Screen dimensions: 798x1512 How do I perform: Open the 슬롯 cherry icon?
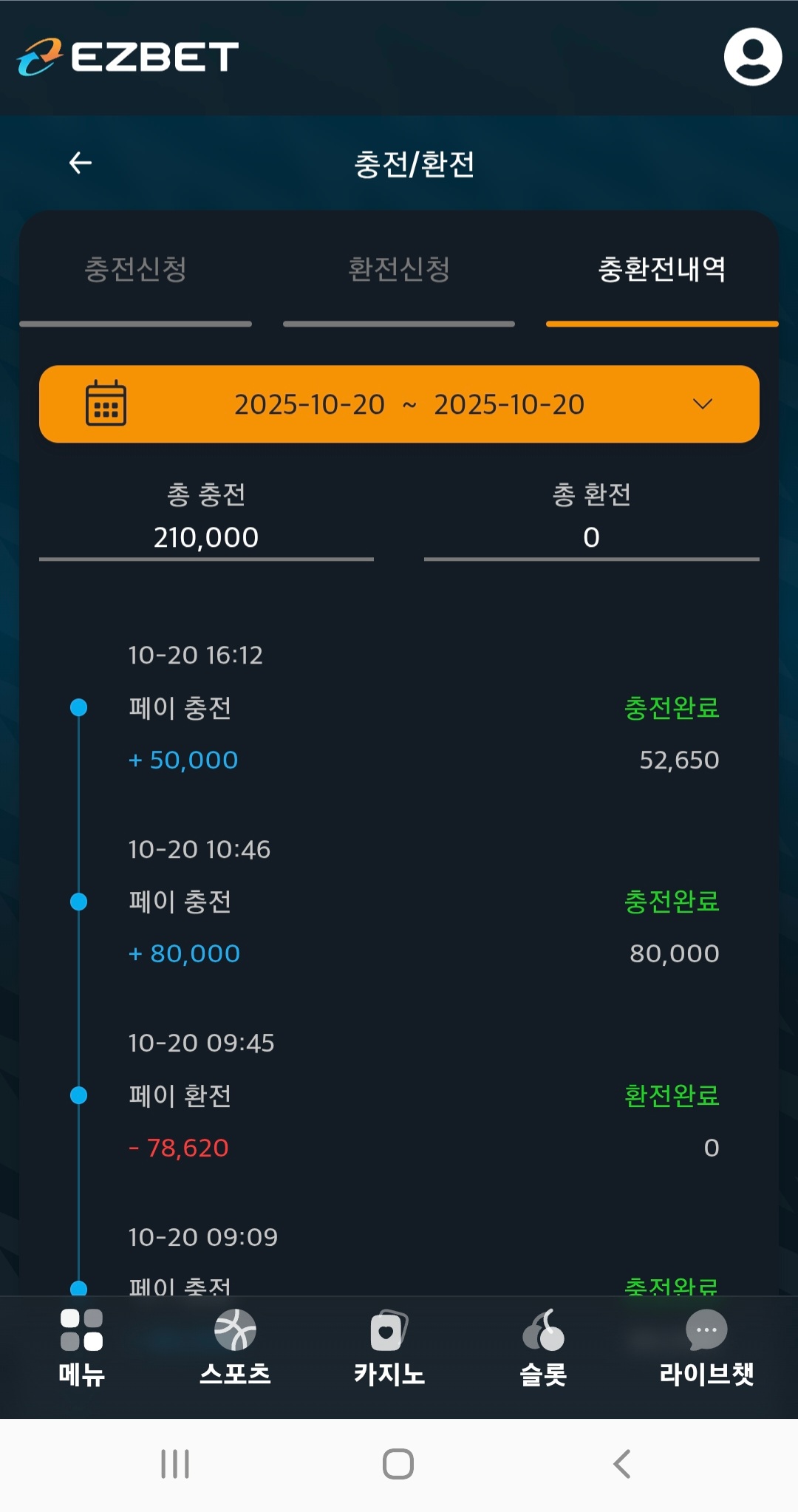click(x=543, y=1330)
